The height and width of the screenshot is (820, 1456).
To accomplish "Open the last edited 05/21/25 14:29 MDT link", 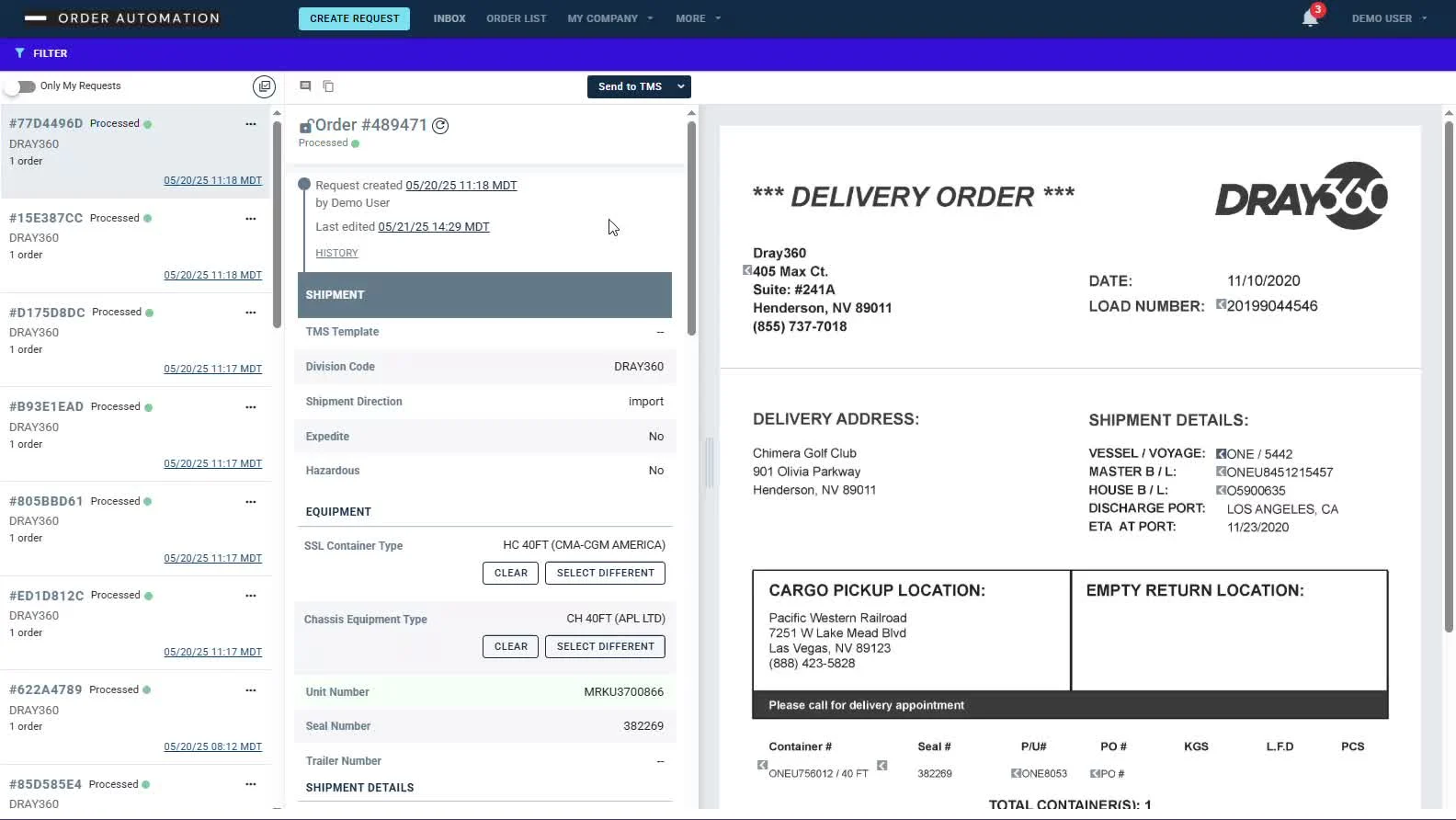I will coord(434,226).
